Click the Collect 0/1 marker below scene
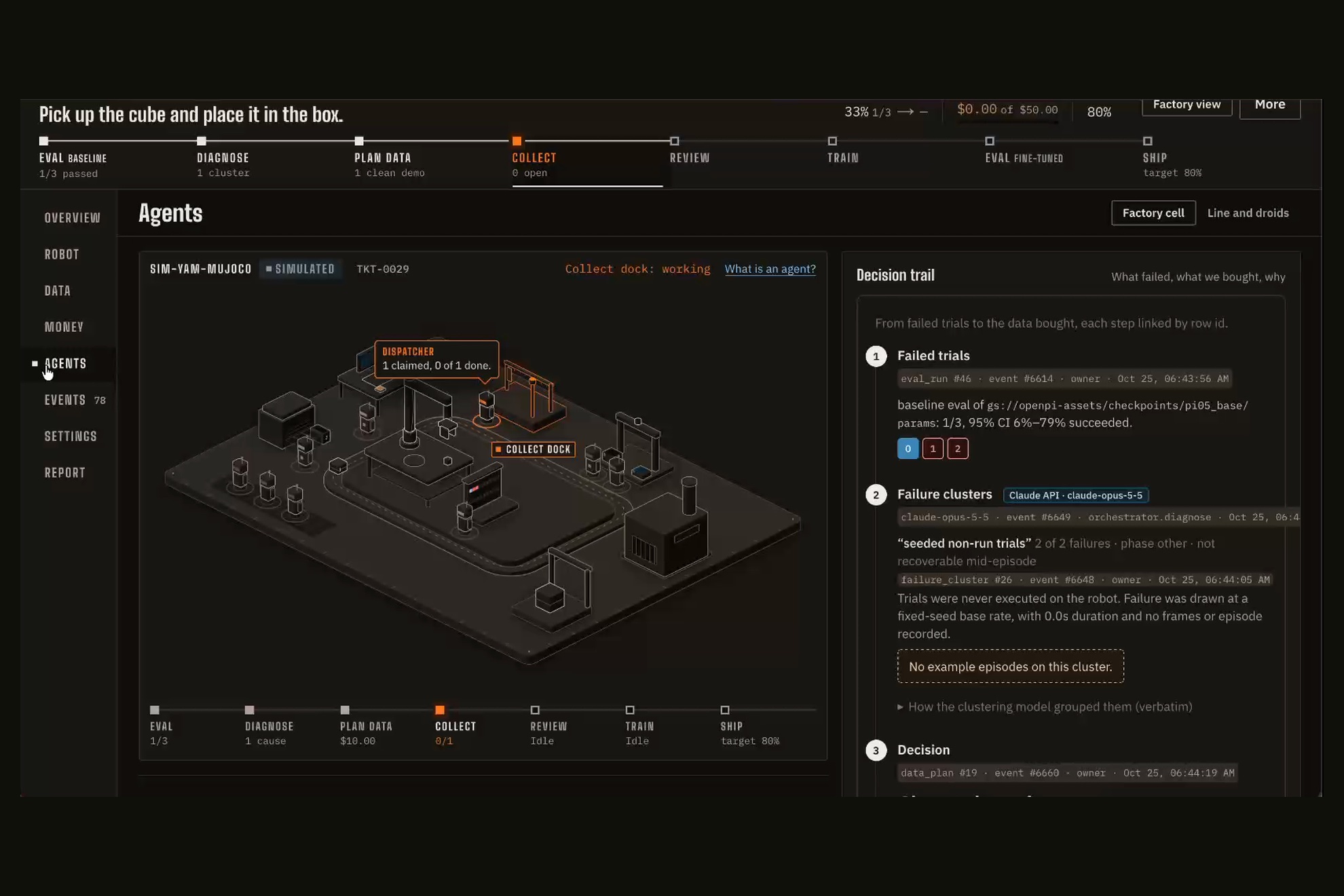The image size is (1344, 896). 440,710
